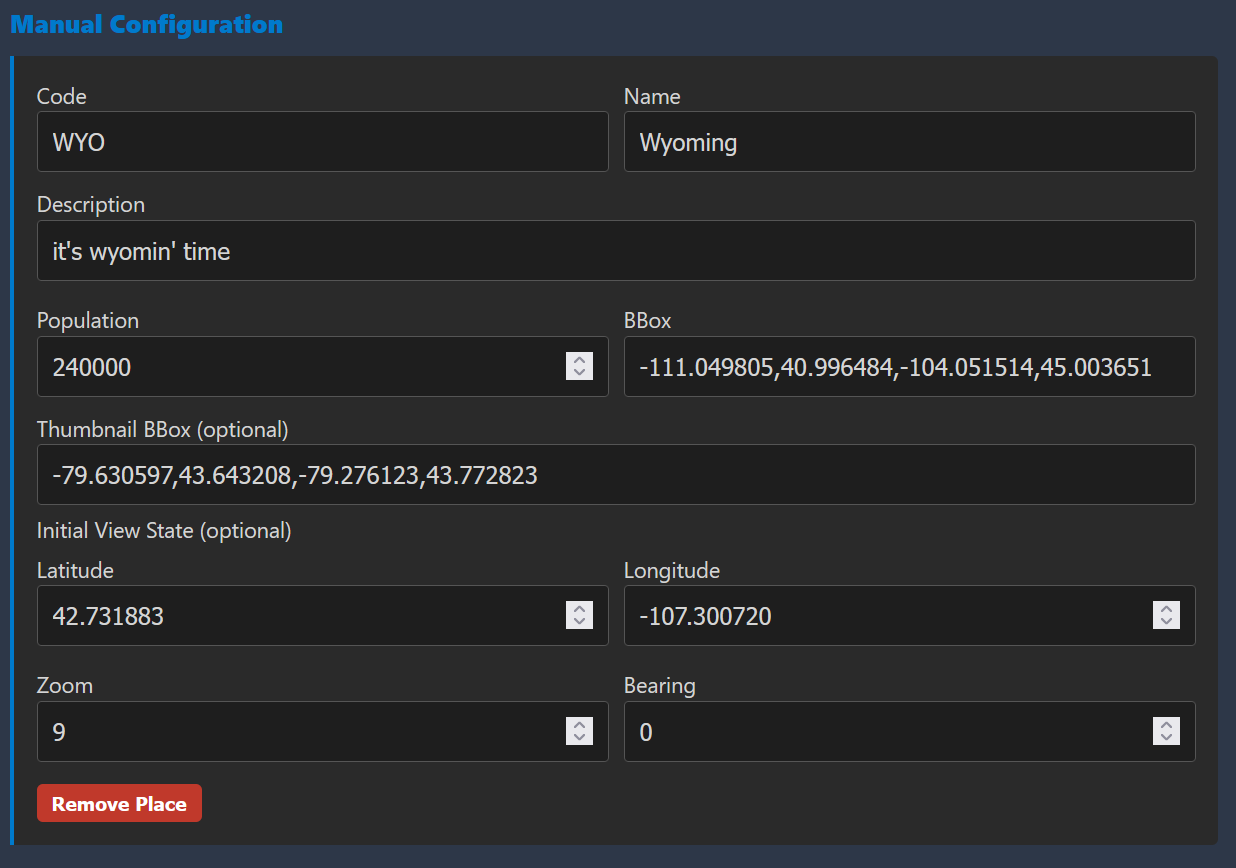Increase Bearing using the up arrow

1166,725
